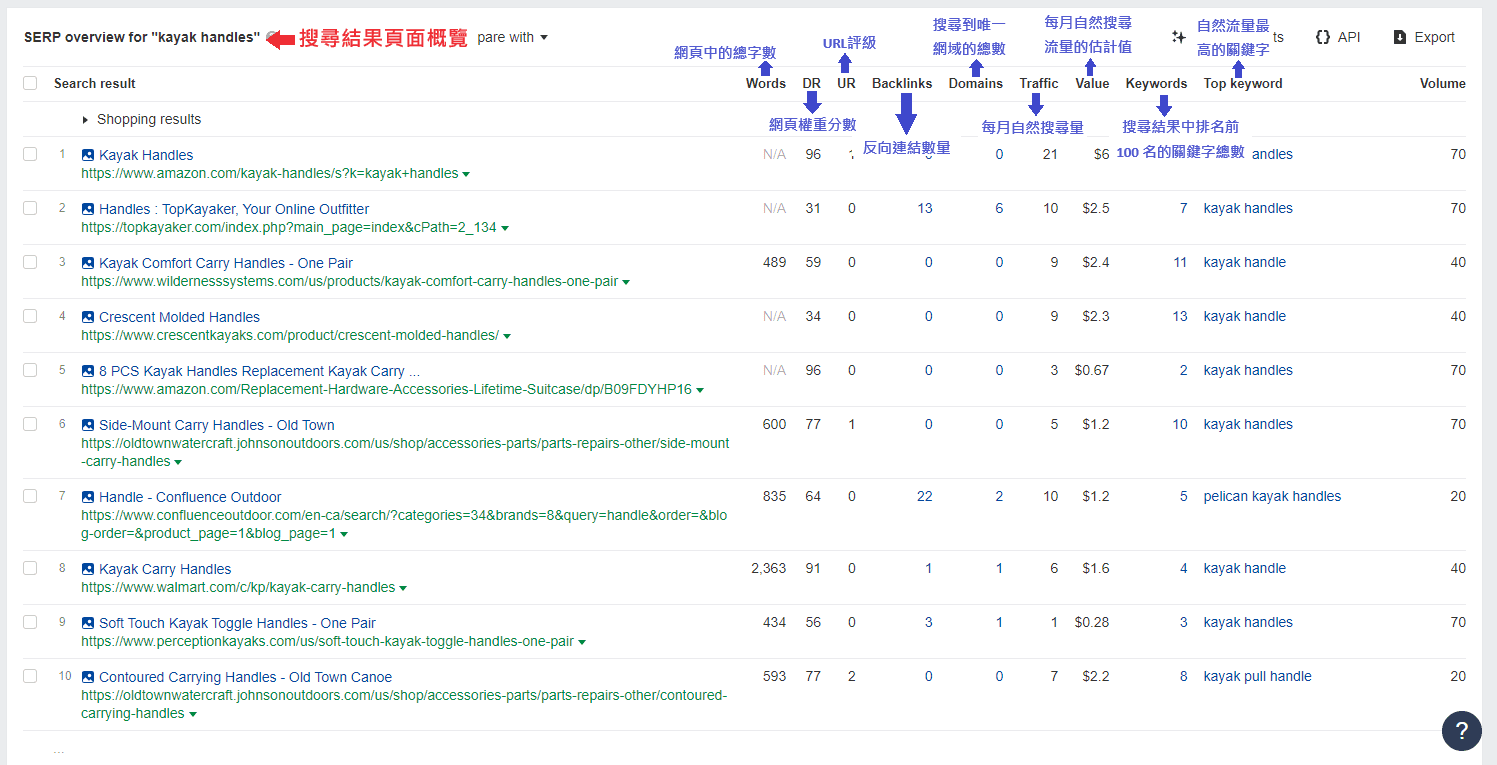Open URL dropdown for walmart.com kayak-carry-handles link
The image size is (1497, 765).
click(x=403, y=588)
